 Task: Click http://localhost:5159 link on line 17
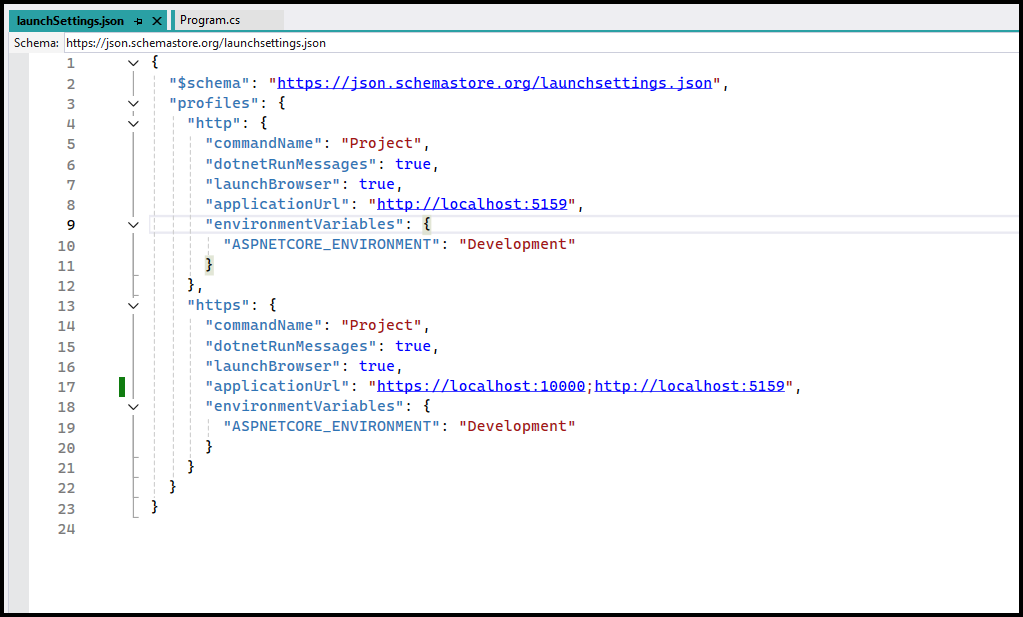[689, 386]
